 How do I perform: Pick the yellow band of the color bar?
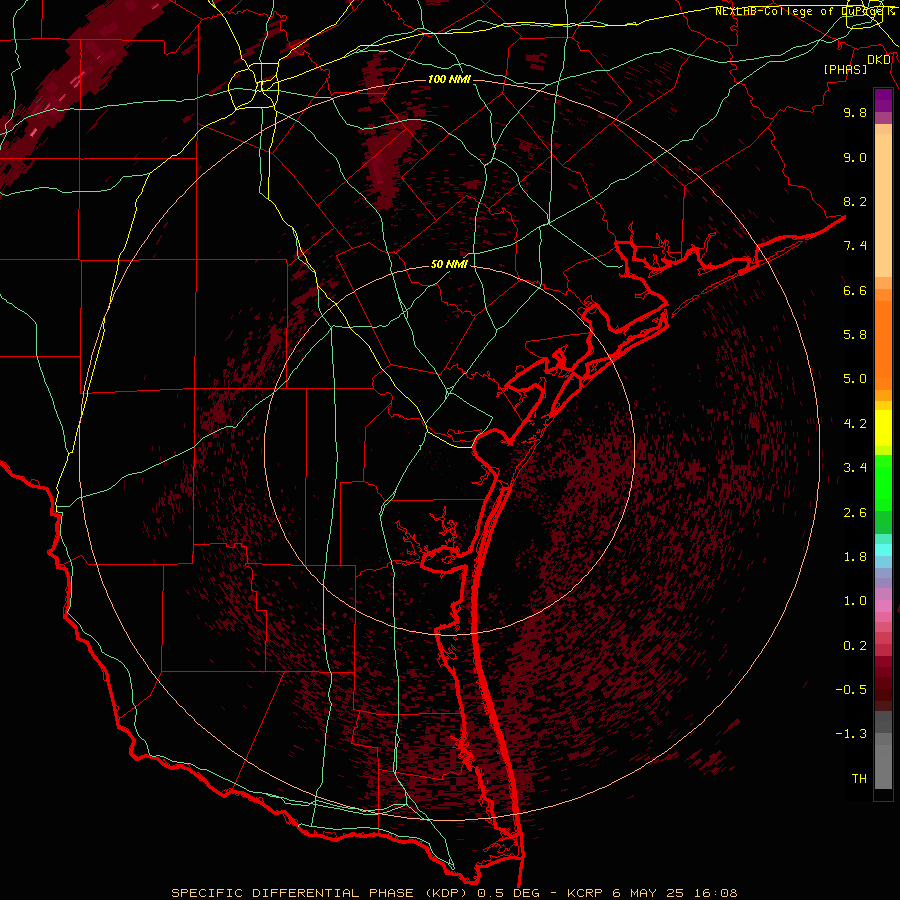click(883, 428)
